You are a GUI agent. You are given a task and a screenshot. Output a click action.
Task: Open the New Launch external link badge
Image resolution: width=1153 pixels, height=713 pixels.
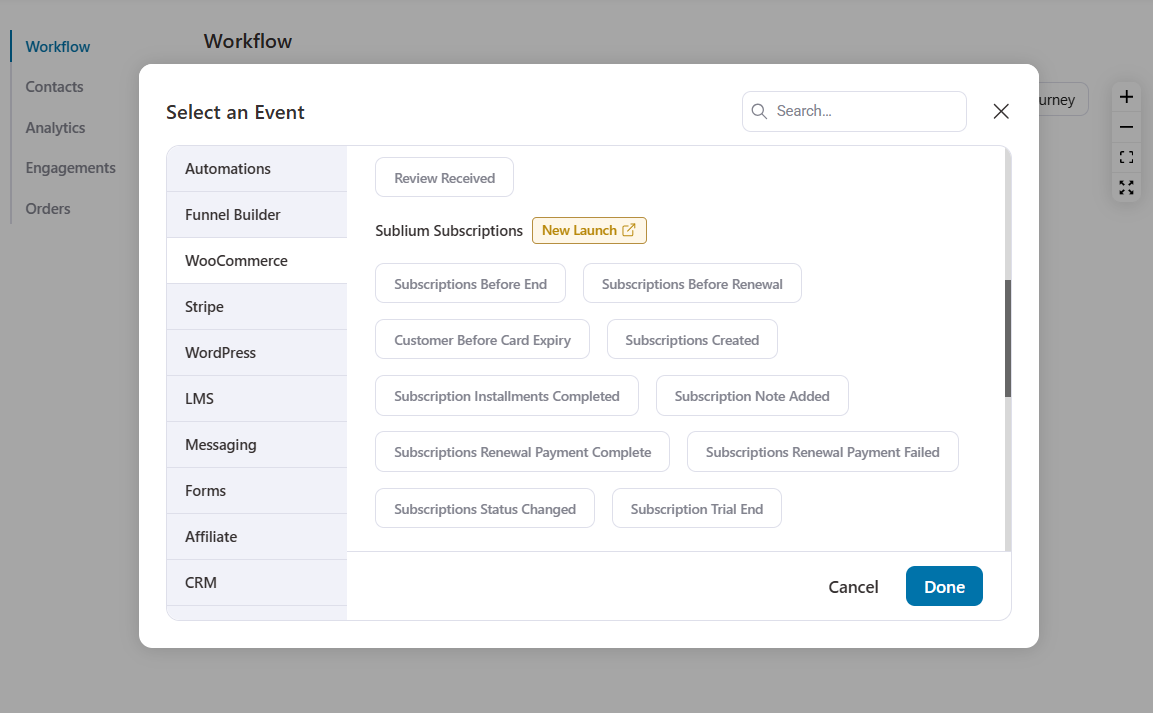[589, 230]
